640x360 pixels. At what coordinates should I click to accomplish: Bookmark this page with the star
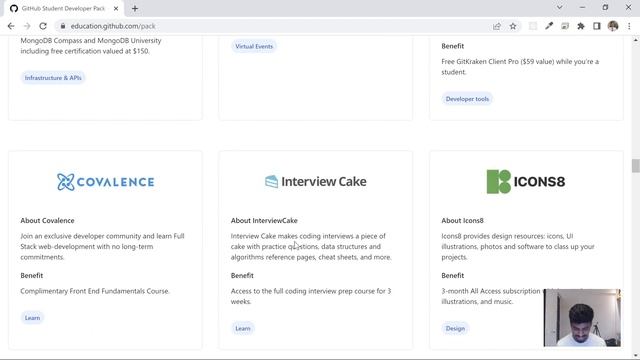[513, 26]
